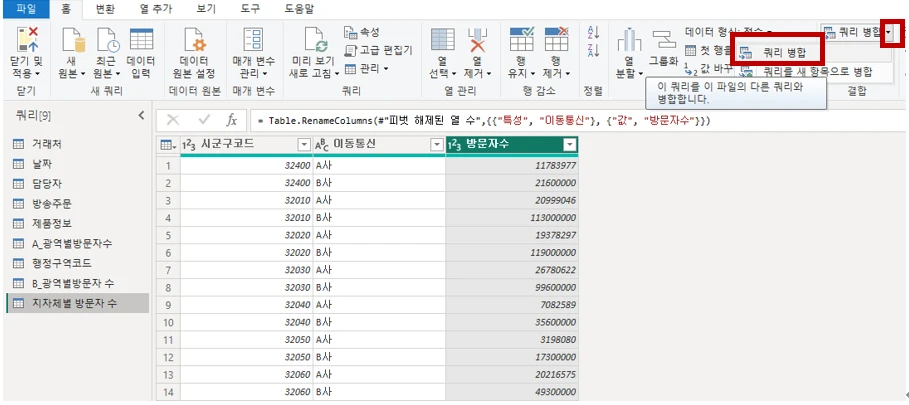Click Use First Row as Headers (첫 행) icon
Image resolution: width=909 pixels, height=405 pixels.
click(690, 50)
